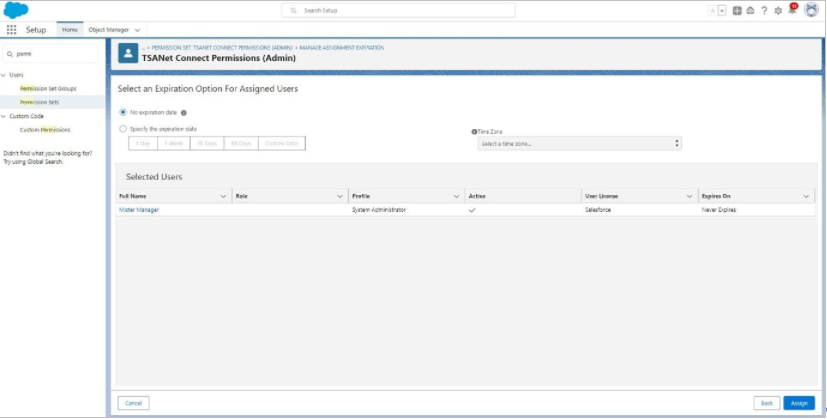
Task: Open the Favorites list dropdown arrow
Action: click(x=722, y=10)
